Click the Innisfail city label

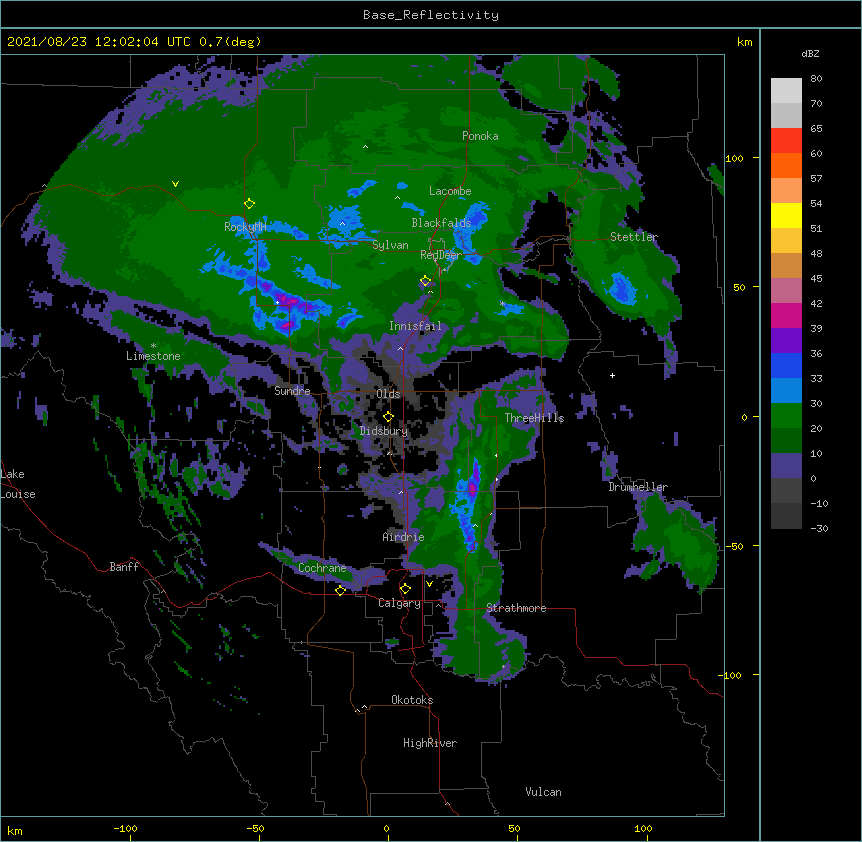415,326
